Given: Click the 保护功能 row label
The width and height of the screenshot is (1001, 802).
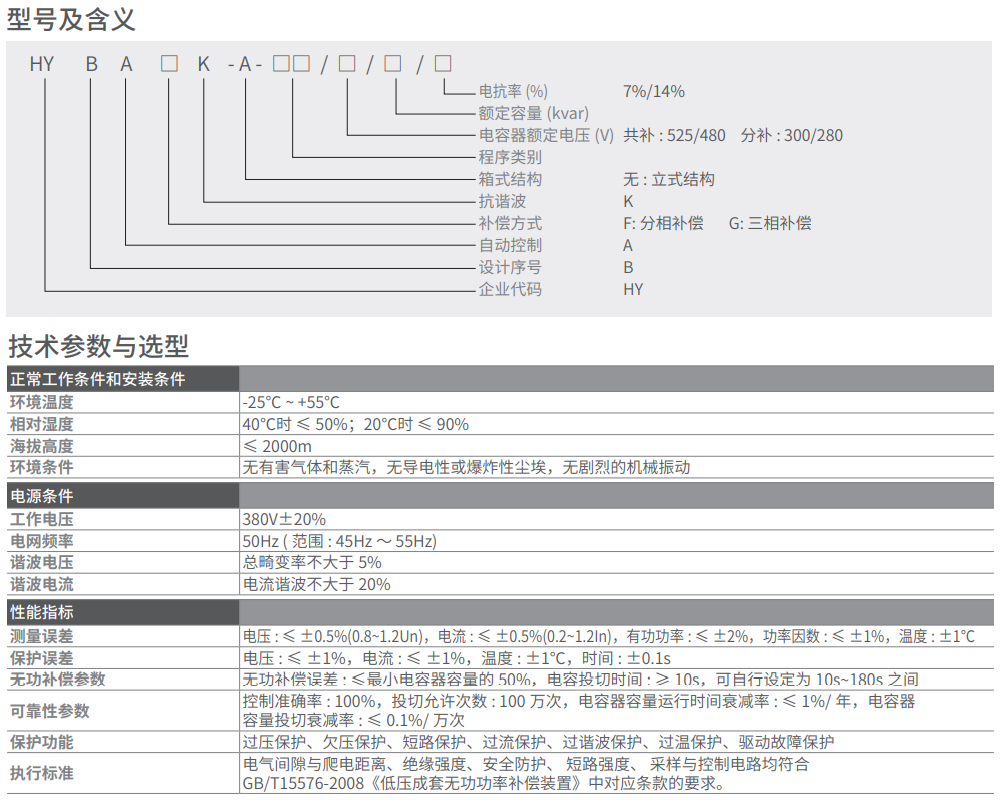Looking at the screenshot, I should coord(41,743).
